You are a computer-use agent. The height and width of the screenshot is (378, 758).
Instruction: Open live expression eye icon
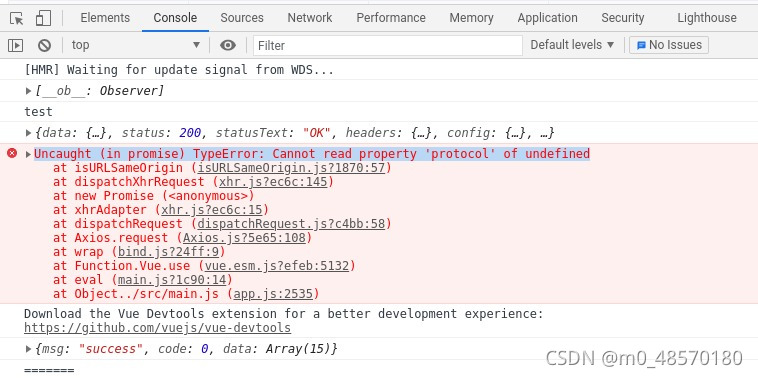point(228,45)
